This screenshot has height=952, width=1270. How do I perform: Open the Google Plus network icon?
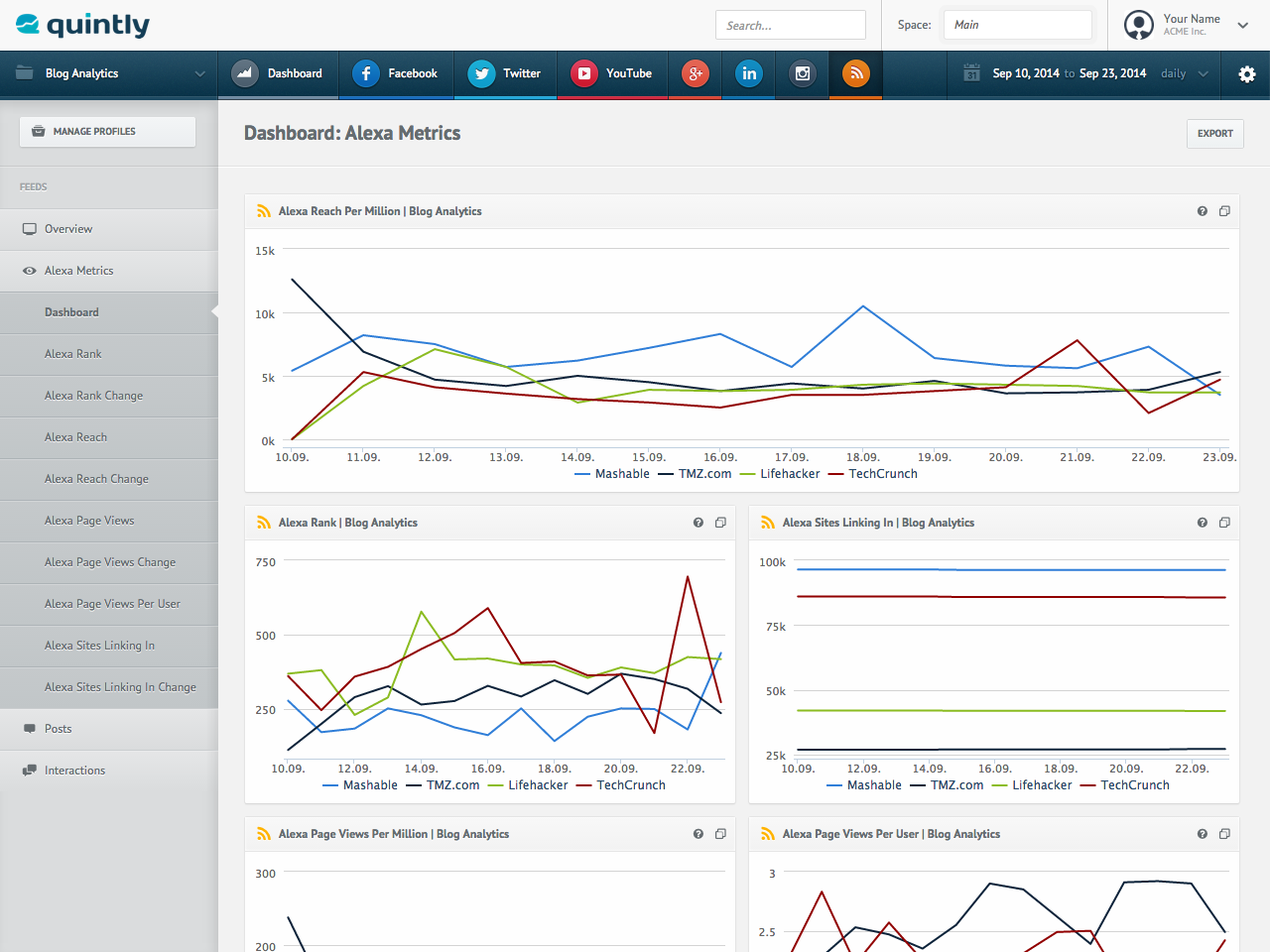point(696,73)
